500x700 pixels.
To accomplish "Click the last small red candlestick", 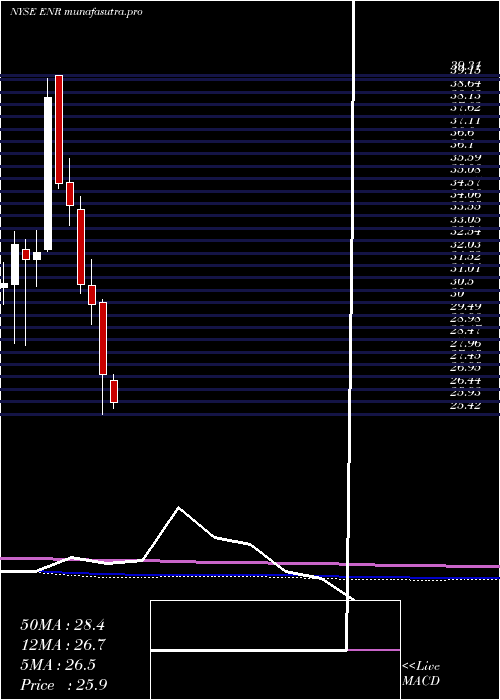I will point(114,392).
